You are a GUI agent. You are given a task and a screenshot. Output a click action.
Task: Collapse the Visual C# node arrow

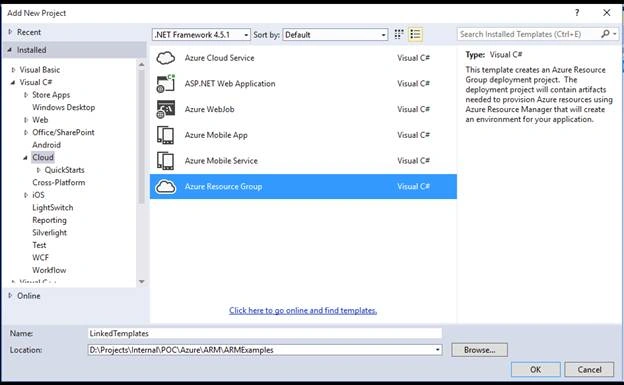pyautogui.click(x=13, y=82)
